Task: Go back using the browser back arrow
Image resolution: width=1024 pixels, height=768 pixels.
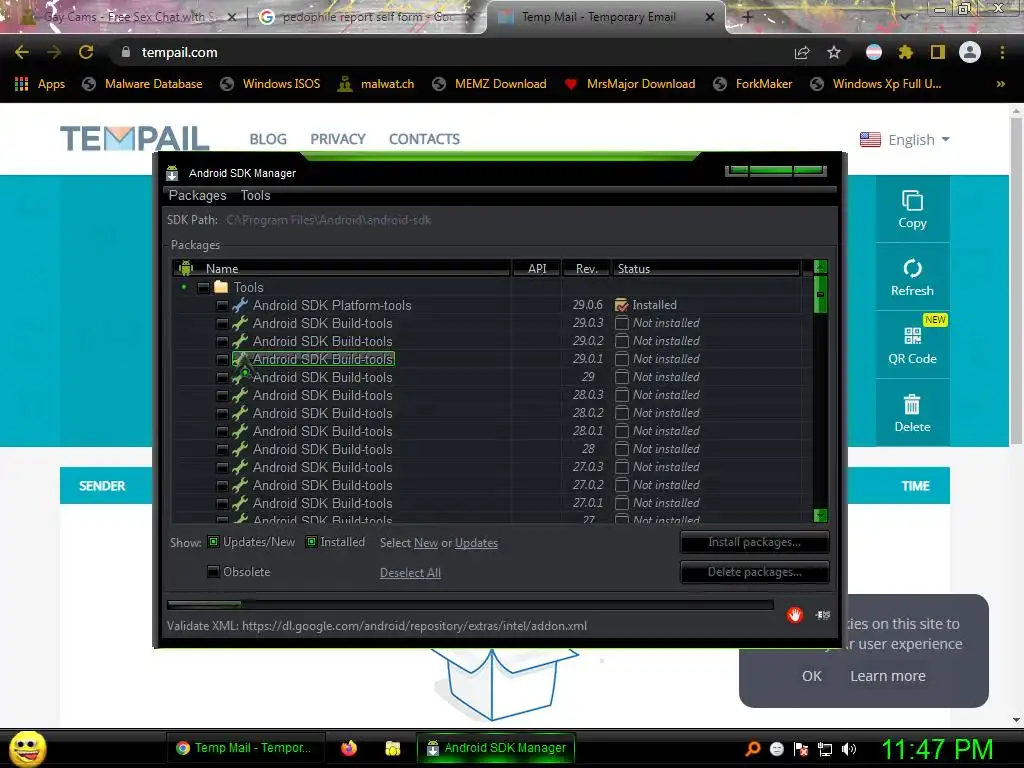Action: pyautogui.click(x=22, y=52)
